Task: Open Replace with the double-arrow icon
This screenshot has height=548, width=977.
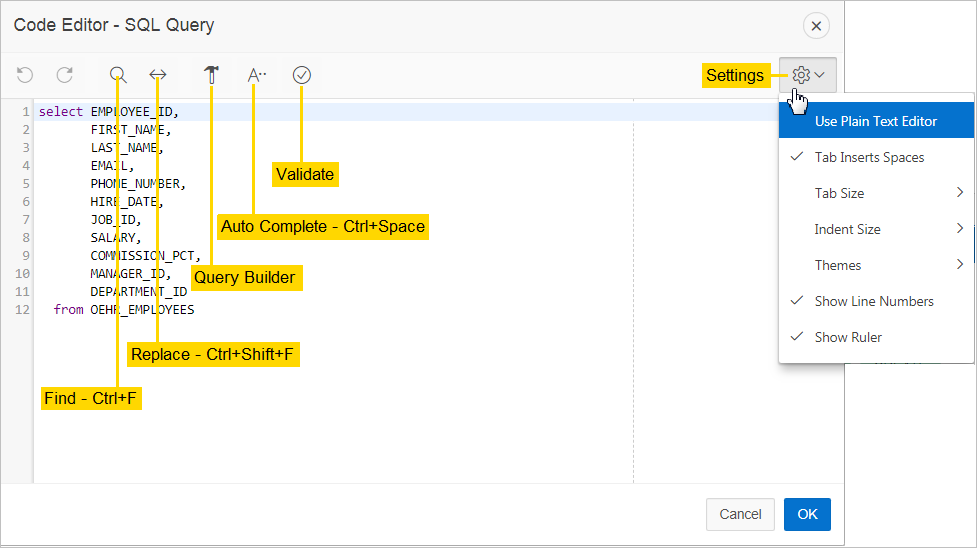Action: [x=158, y=75]
